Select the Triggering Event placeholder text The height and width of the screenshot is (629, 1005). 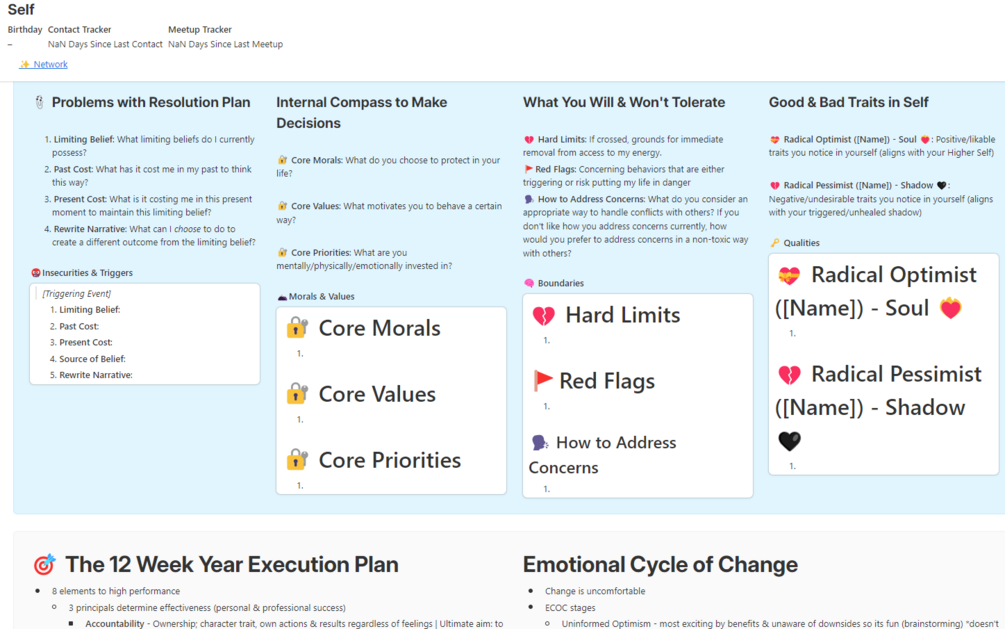76,294
